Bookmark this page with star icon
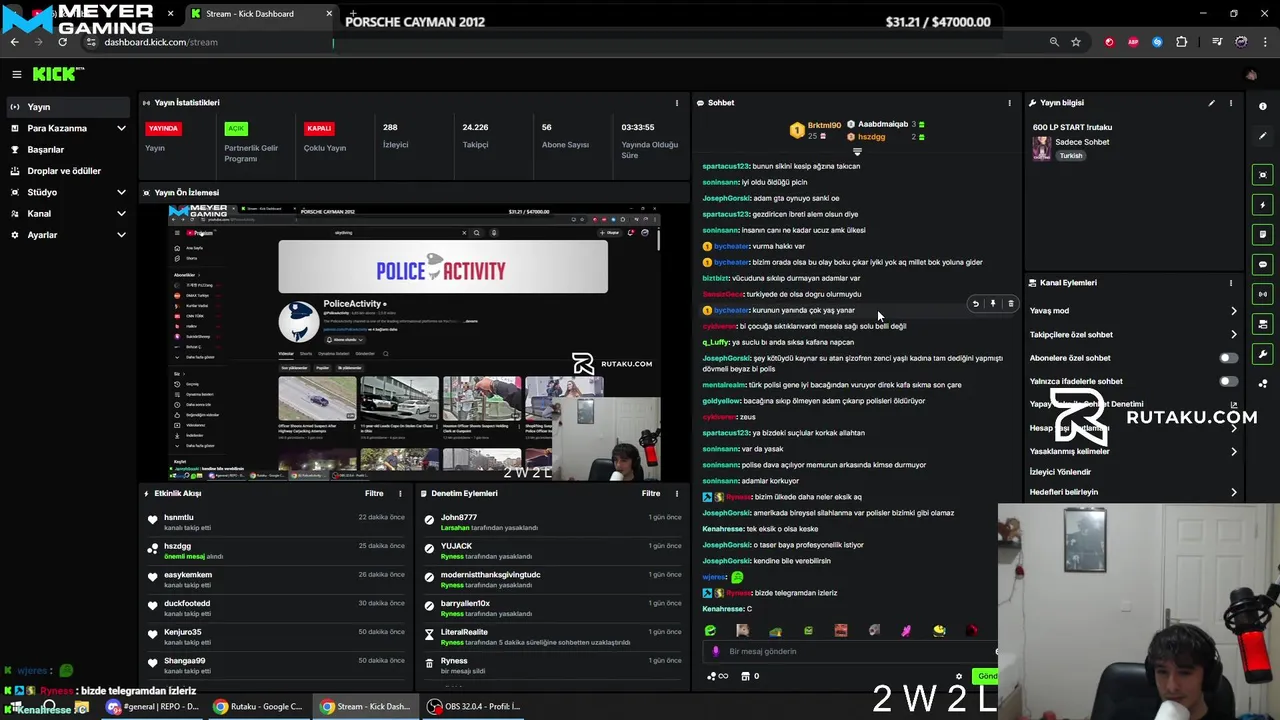This screenshot has width=1280, height=720. [1076, 42]
